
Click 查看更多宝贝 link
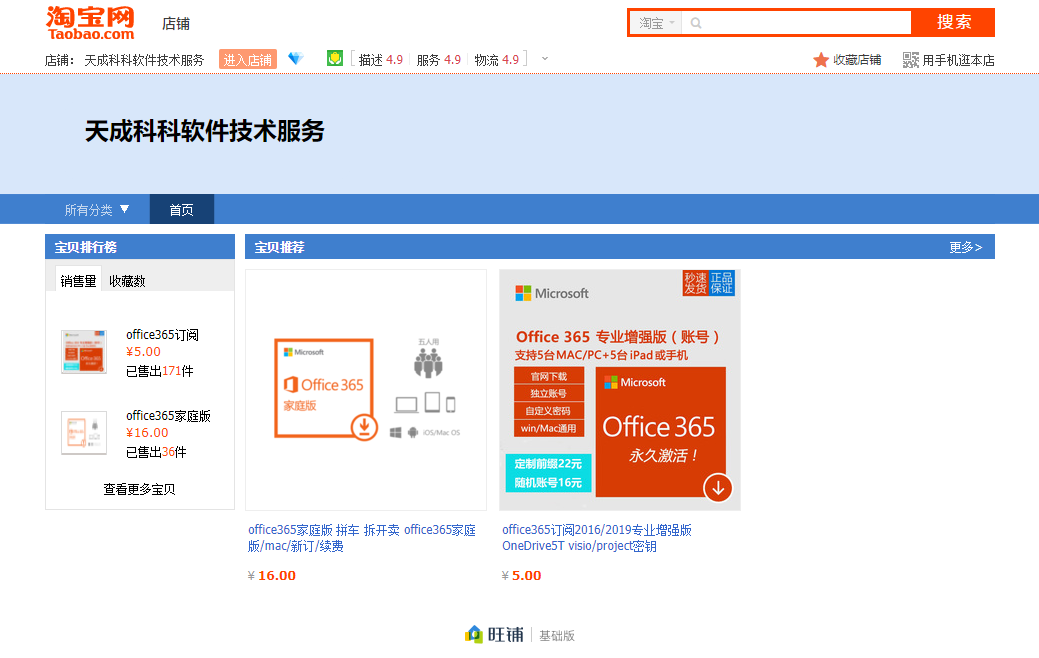click(139, 489)
